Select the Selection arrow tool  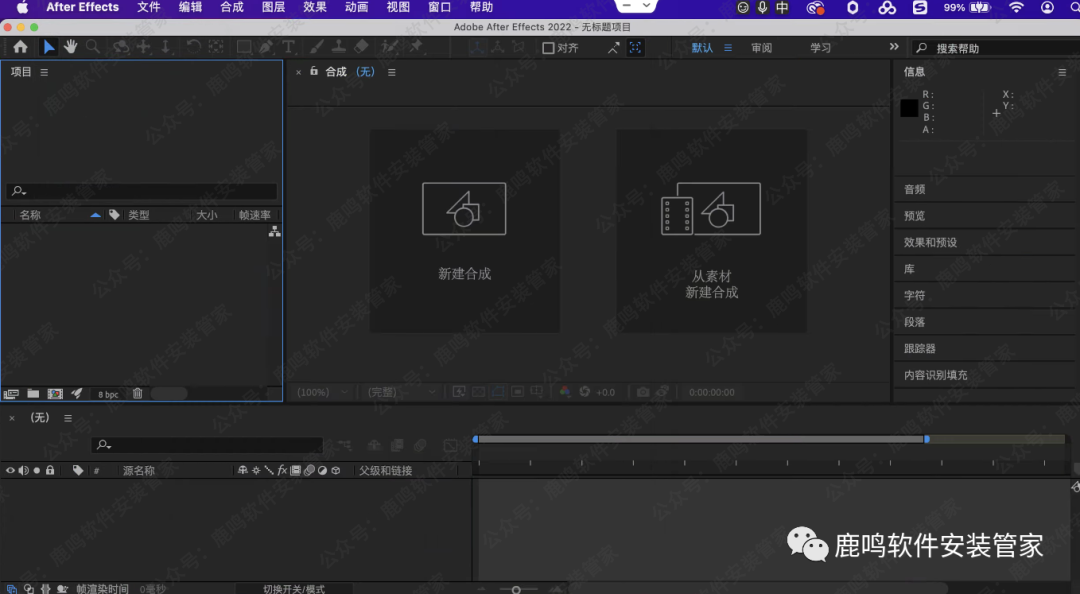(x=49, y=47)
